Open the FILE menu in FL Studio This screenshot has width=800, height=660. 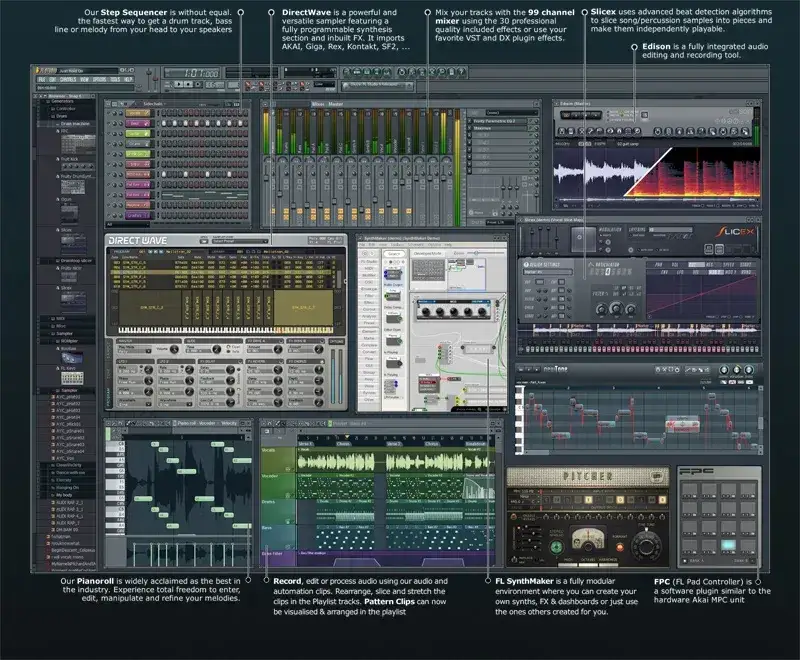pos(43,79)
